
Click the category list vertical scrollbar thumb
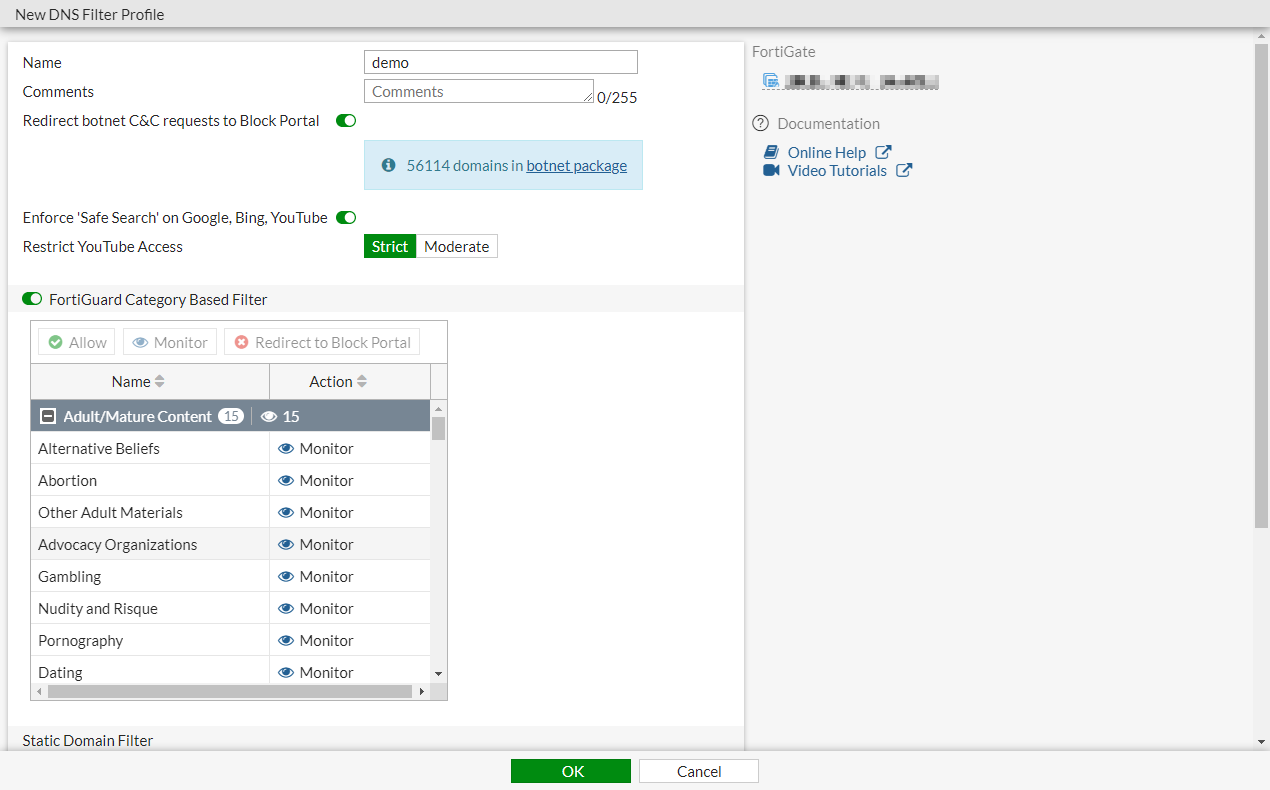click(438, 428)
